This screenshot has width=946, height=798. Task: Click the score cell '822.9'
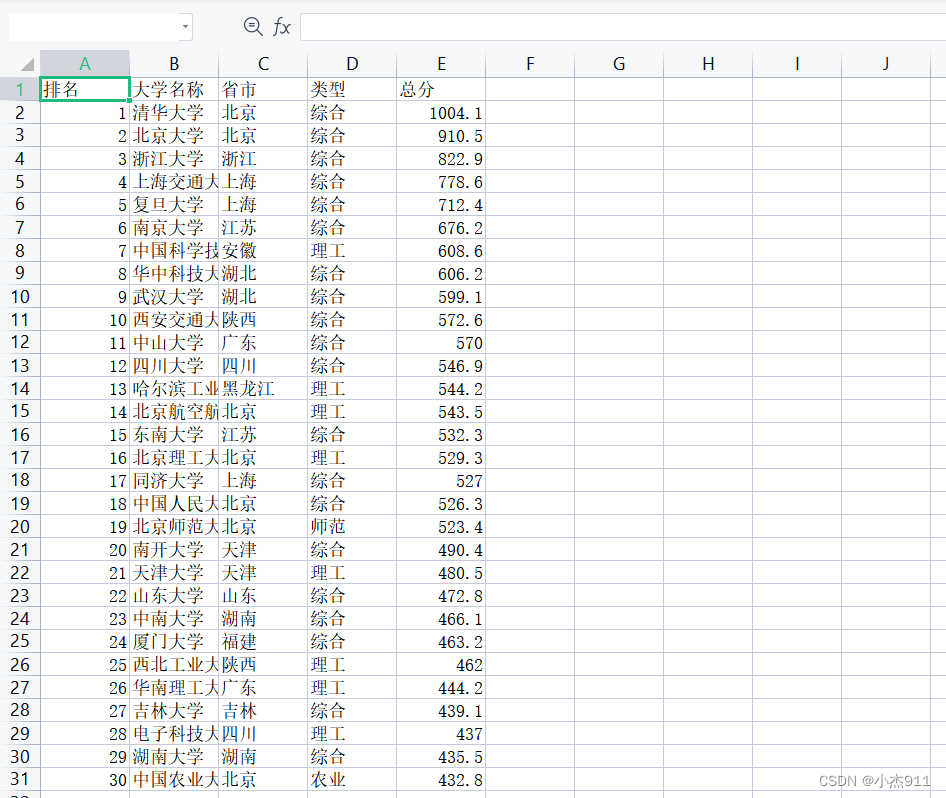tap(441, 158)
